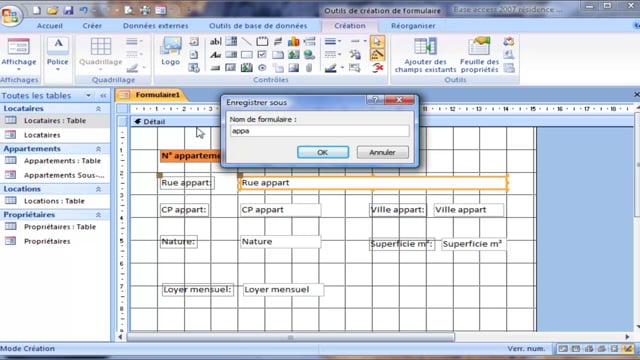
Task: Open the Police font dropdown
Action: click(x=58, y=69)
